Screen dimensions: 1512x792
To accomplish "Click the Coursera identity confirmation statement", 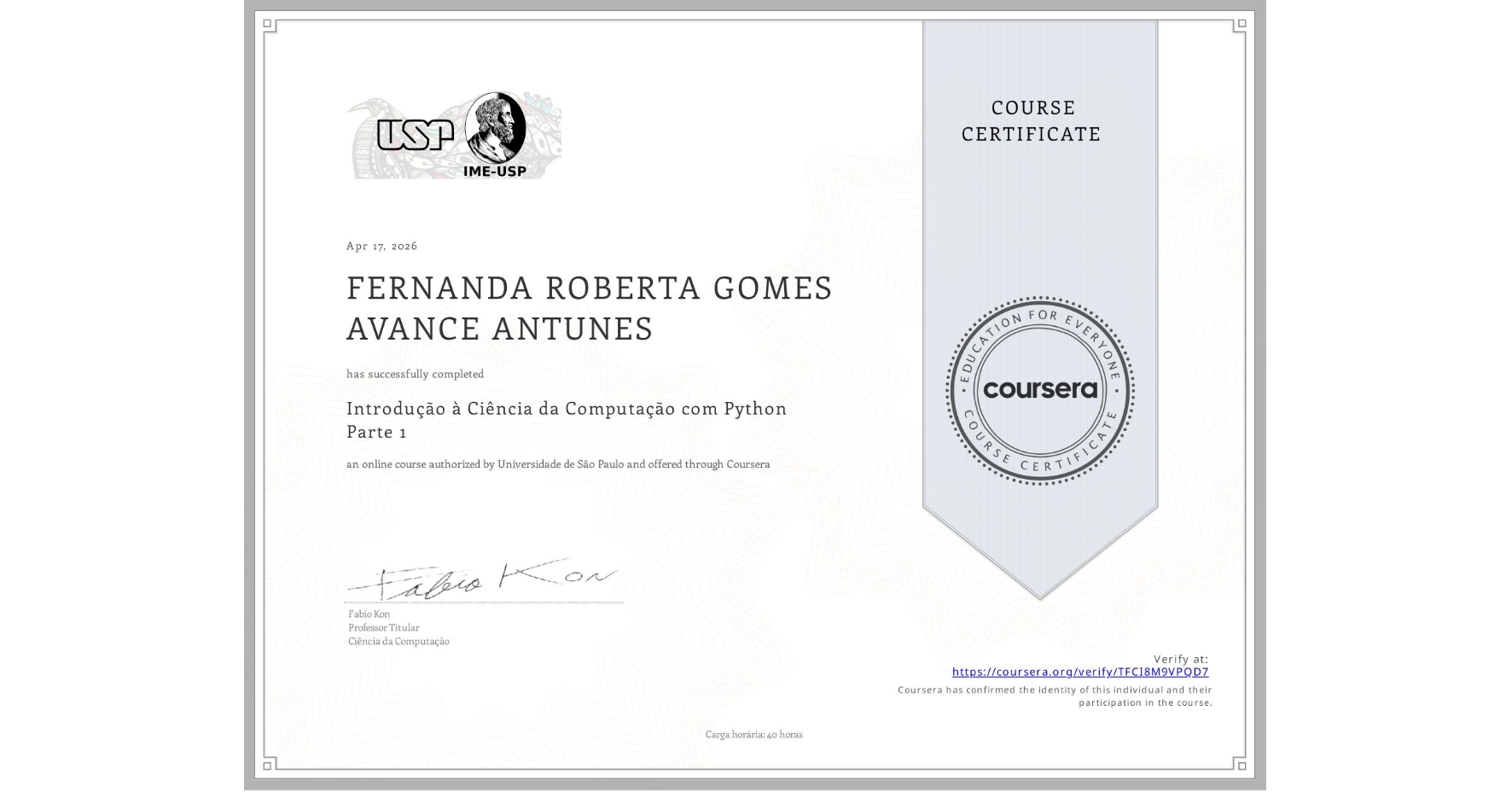I will click(x=1055, y=696).
